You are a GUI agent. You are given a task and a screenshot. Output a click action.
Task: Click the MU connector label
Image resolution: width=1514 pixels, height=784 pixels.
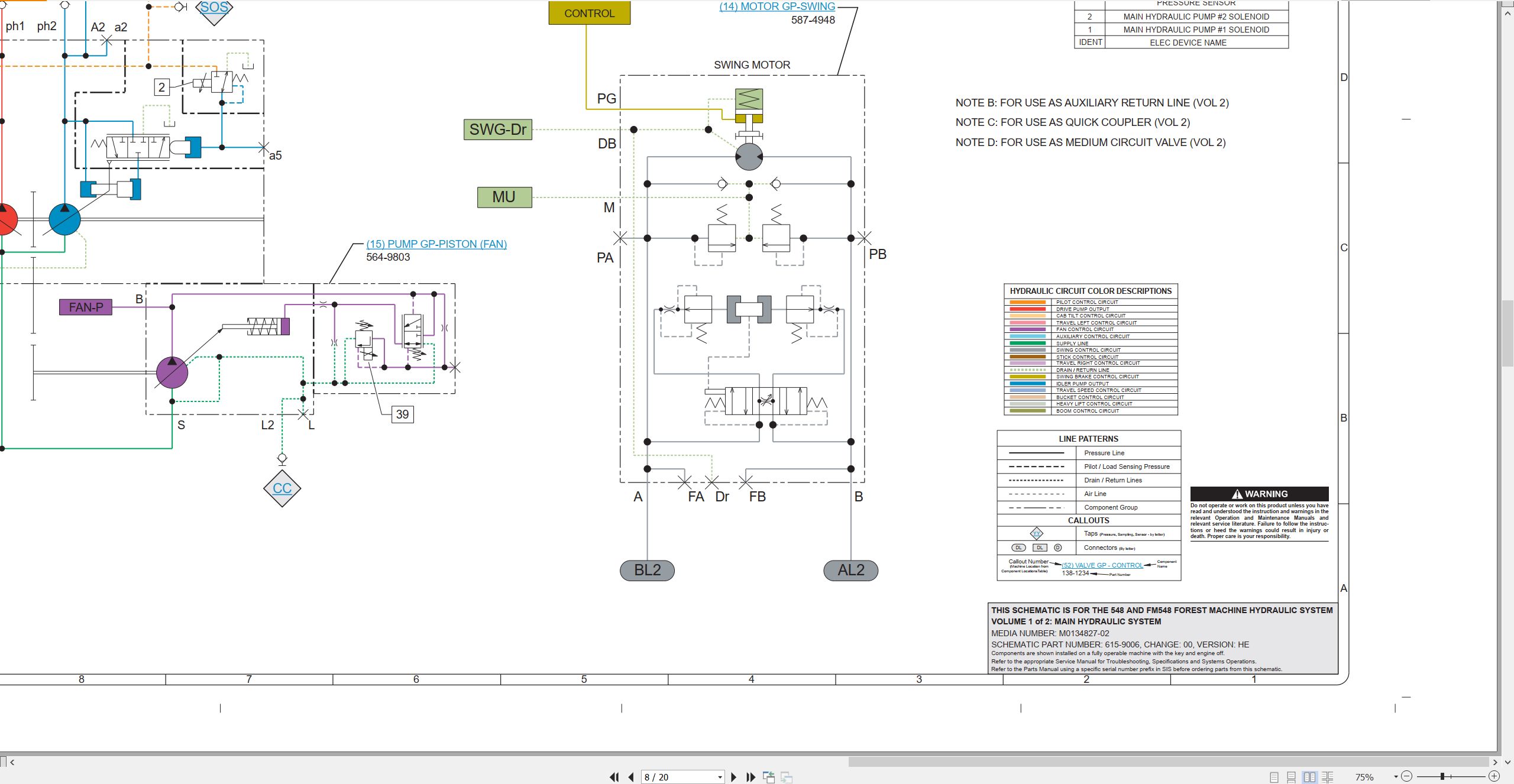point(504,197)
